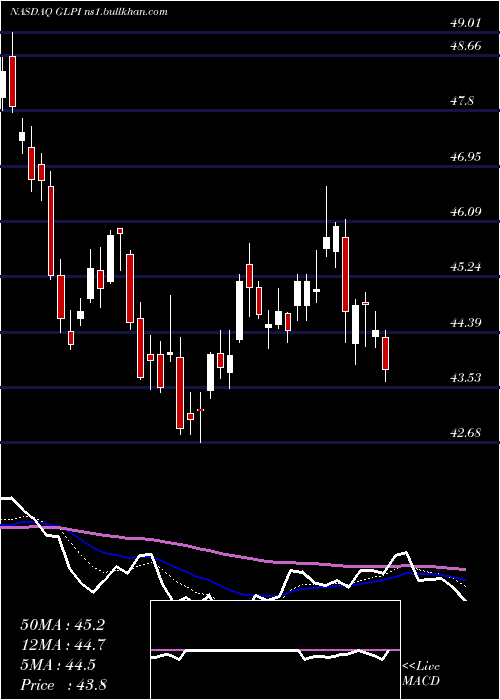Click the <<Live MACD label

coord(421,674)
